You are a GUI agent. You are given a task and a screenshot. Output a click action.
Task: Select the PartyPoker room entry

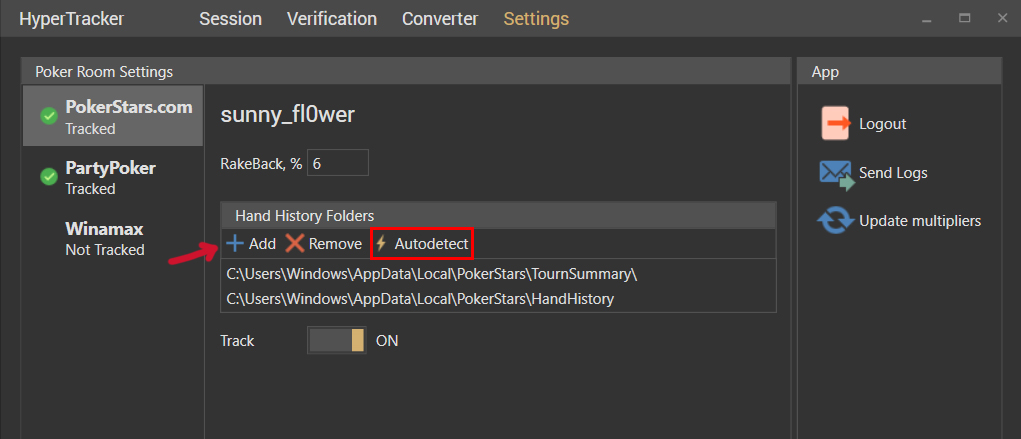point(113,178)
